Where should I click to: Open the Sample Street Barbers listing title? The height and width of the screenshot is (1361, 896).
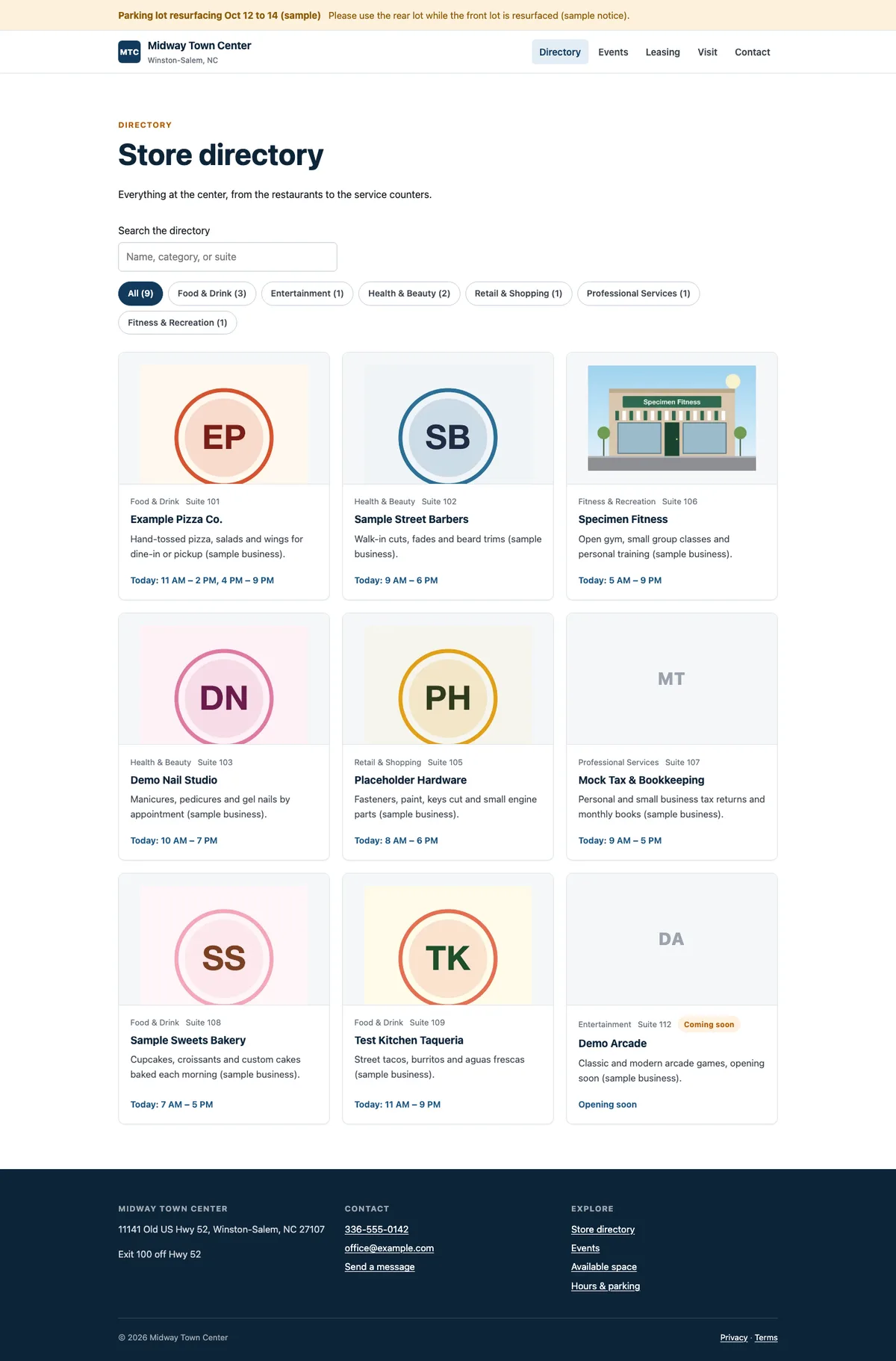point(411,519)
